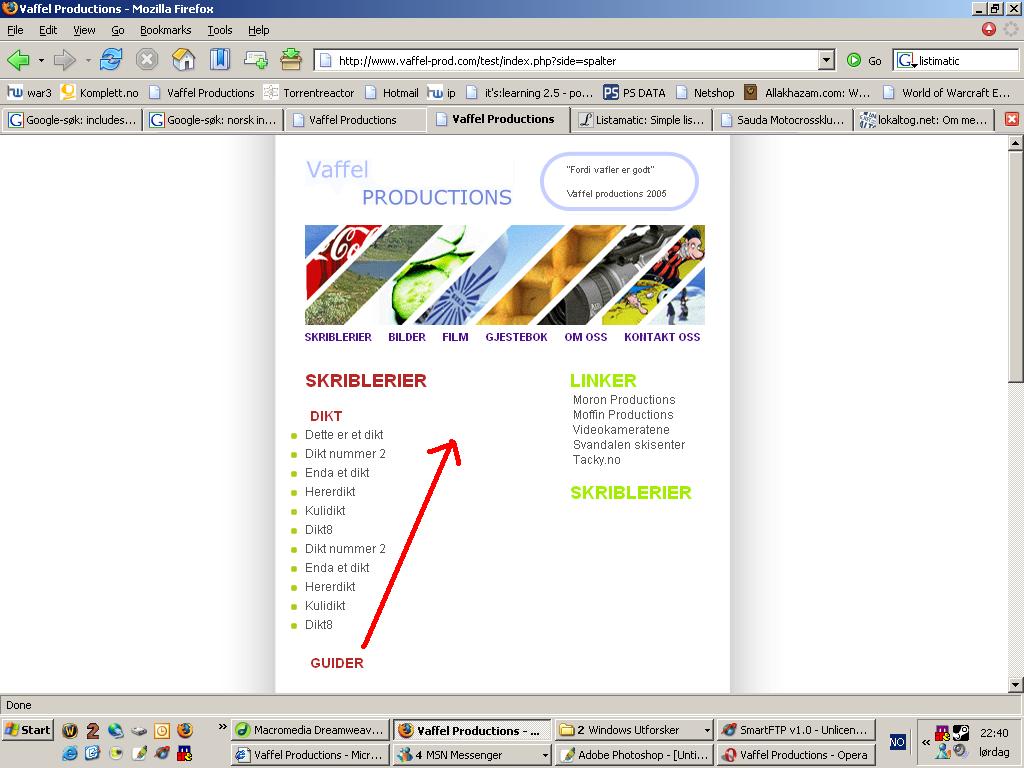Screen dimensions: 1024x768
Task: Open the Tacky.no link
Action: coord(596,460)
